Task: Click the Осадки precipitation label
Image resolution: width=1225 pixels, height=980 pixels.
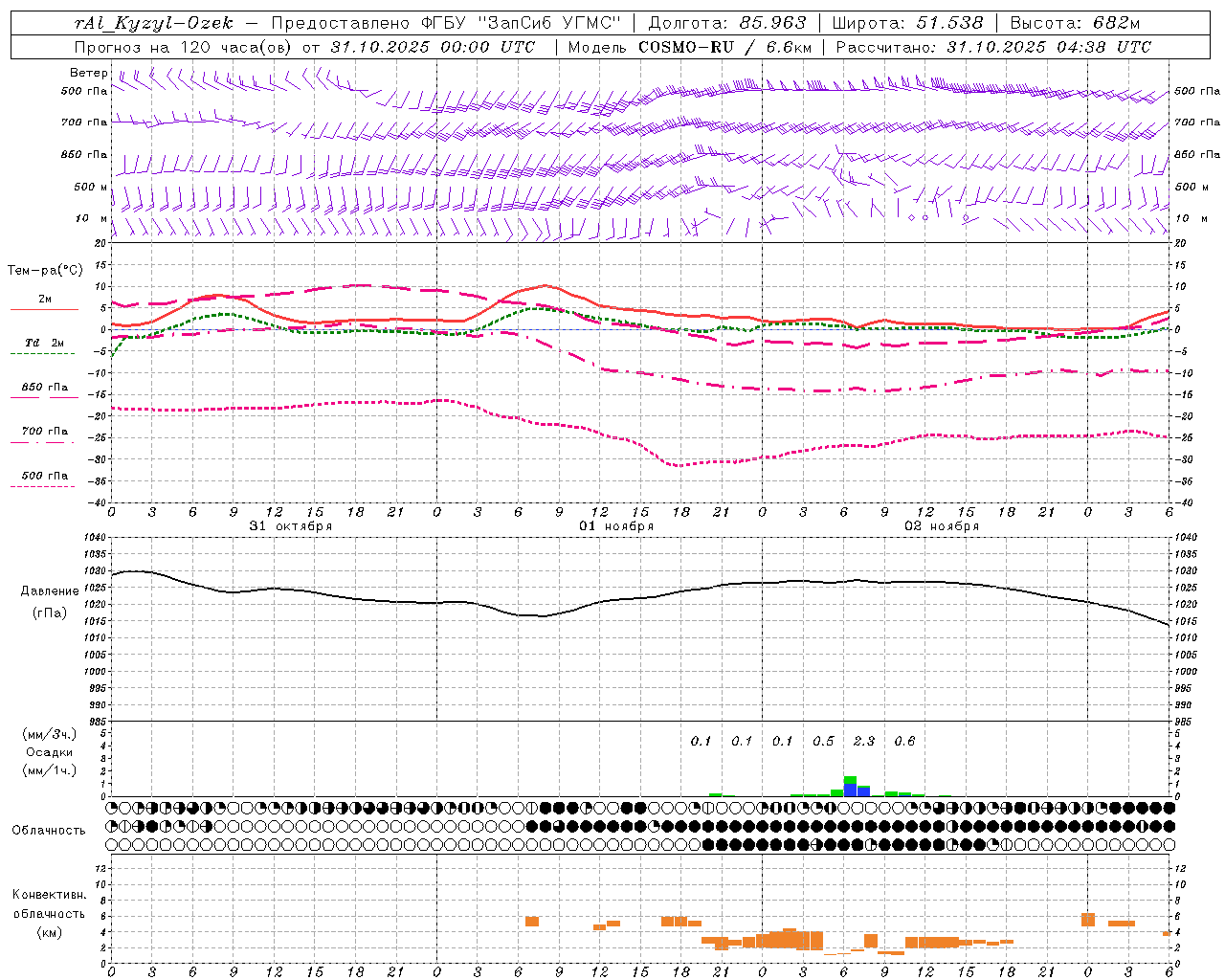Action: 49,752
